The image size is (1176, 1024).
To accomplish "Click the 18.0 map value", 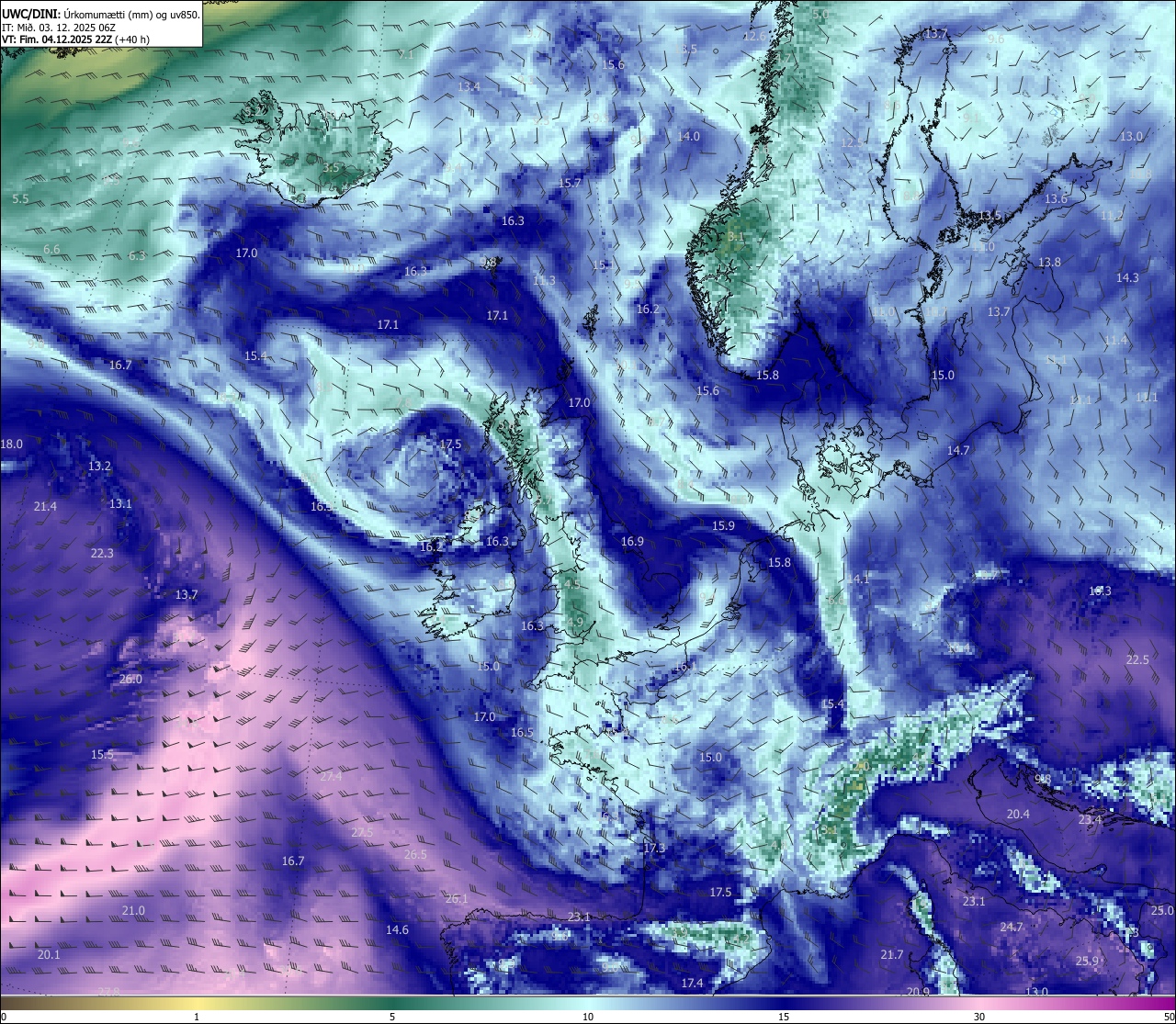I will [x=11, y=444].
